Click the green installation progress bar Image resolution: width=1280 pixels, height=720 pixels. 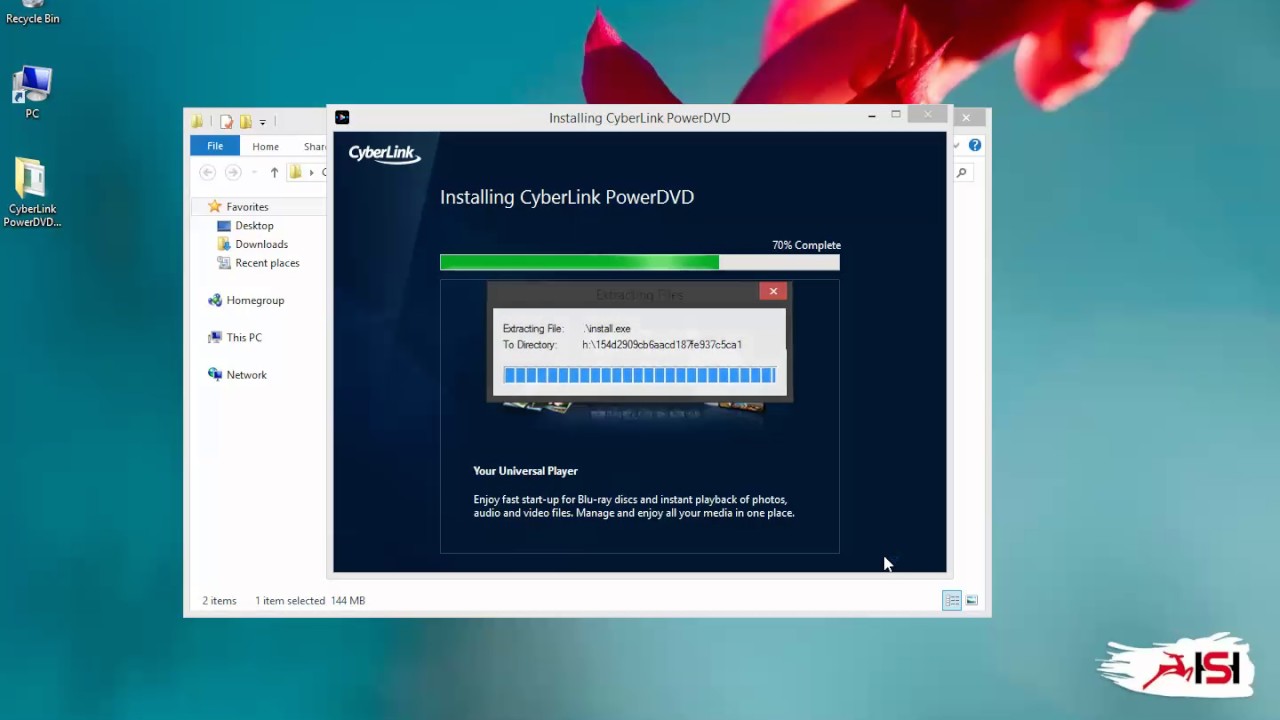[640, 262]
